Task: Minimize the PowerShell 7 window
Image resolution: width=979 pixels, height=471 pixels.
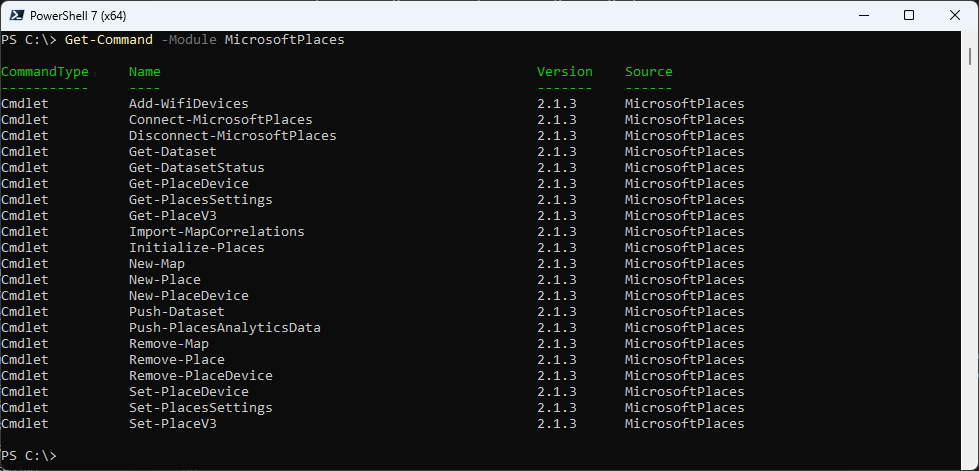Action: click(x=863, y=15)
